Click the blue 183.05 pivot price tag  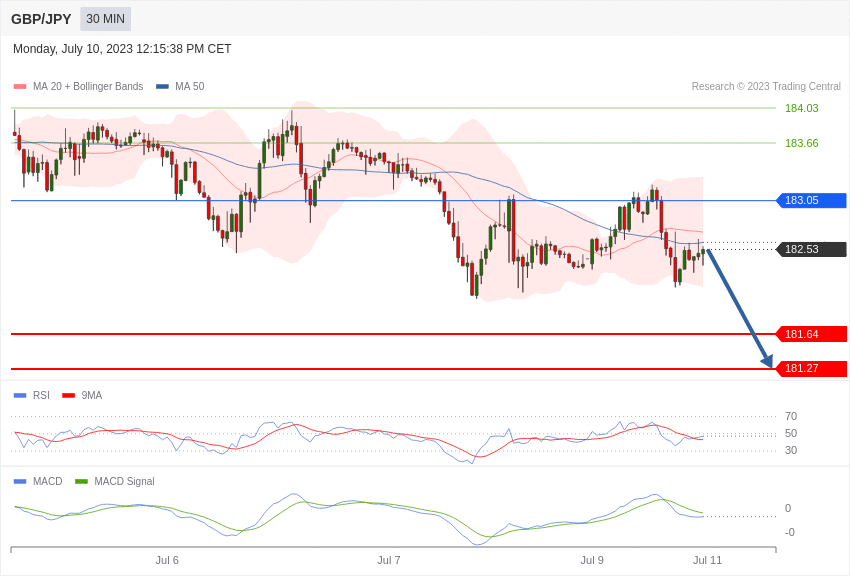[812, 200]
